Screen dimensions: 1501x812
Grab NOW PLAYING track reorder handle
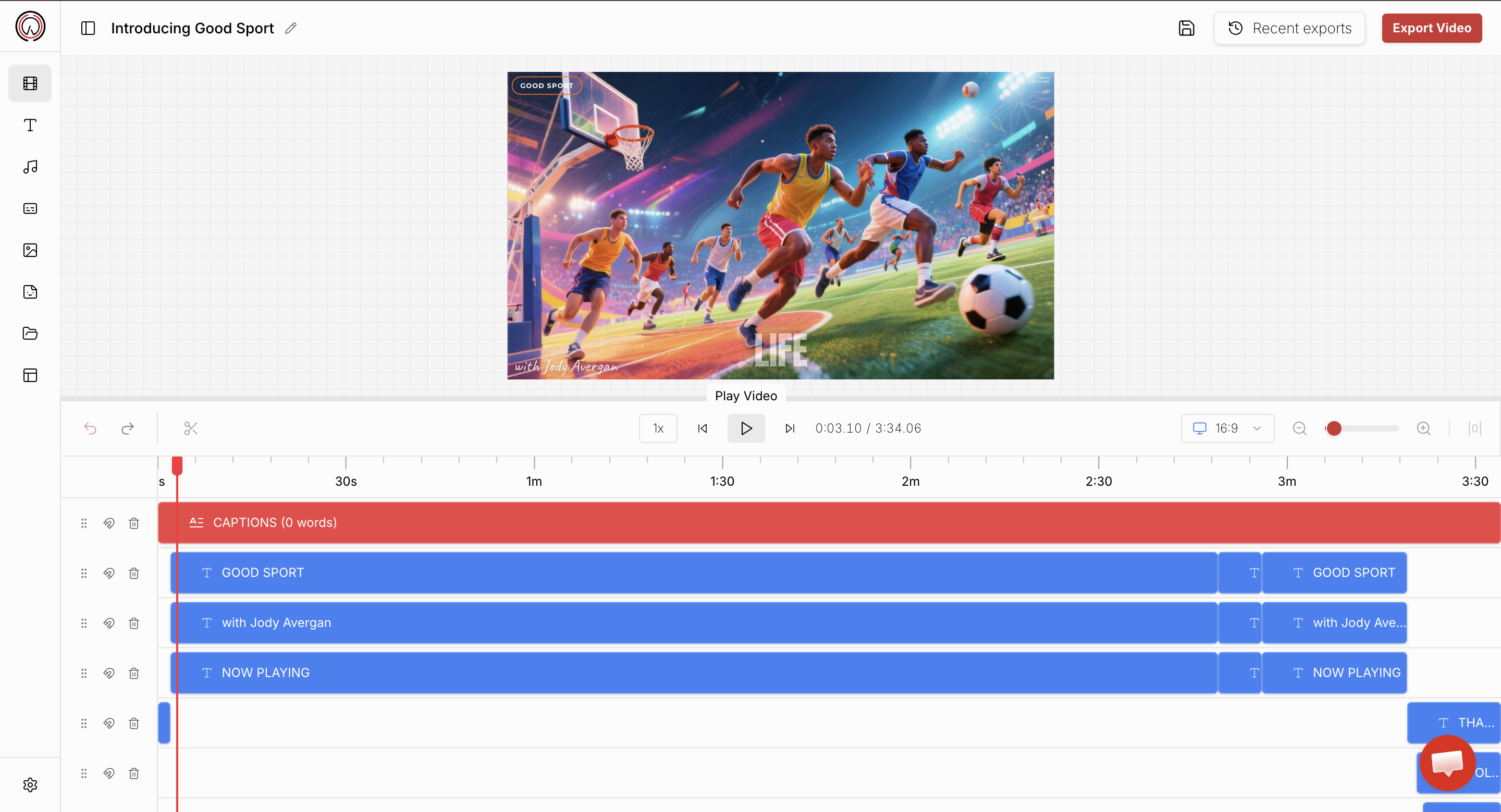tap(84, 673)
